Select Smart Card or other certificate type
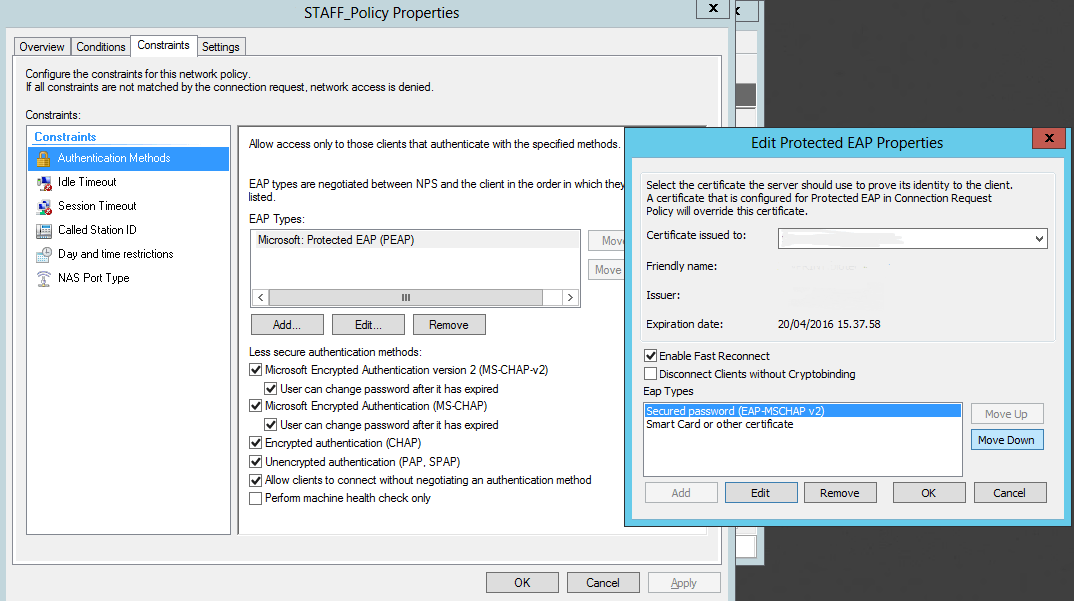The width and height of the screenshot is (1074, 601). 803,424
